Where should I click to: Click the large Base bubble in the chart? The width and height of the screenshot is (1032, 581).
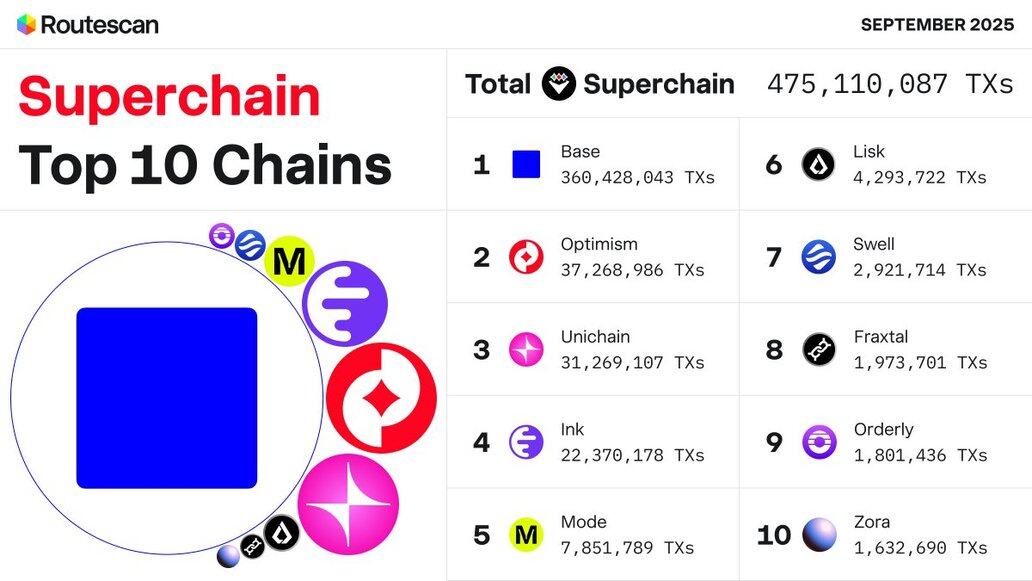coord(167,398)
